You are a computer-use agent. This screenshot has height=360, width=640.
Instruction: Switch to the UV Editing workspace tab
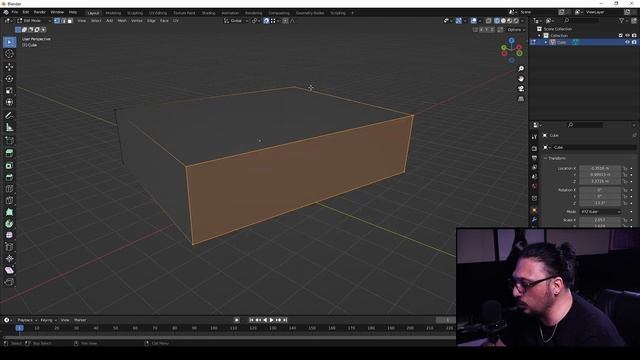pos(158,13)
